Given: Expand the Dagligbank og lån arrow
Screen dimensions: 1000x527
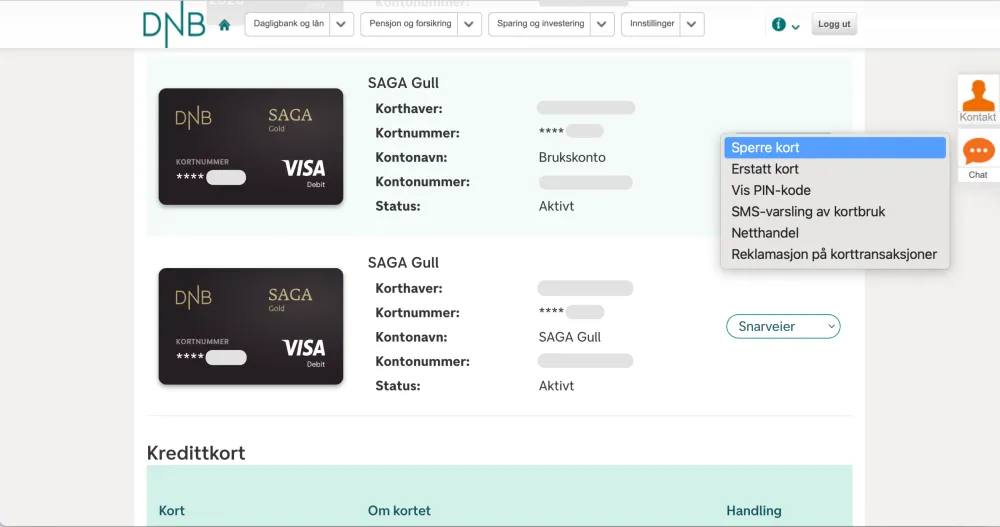Looking at the screenshot, I should click(342, 25).
